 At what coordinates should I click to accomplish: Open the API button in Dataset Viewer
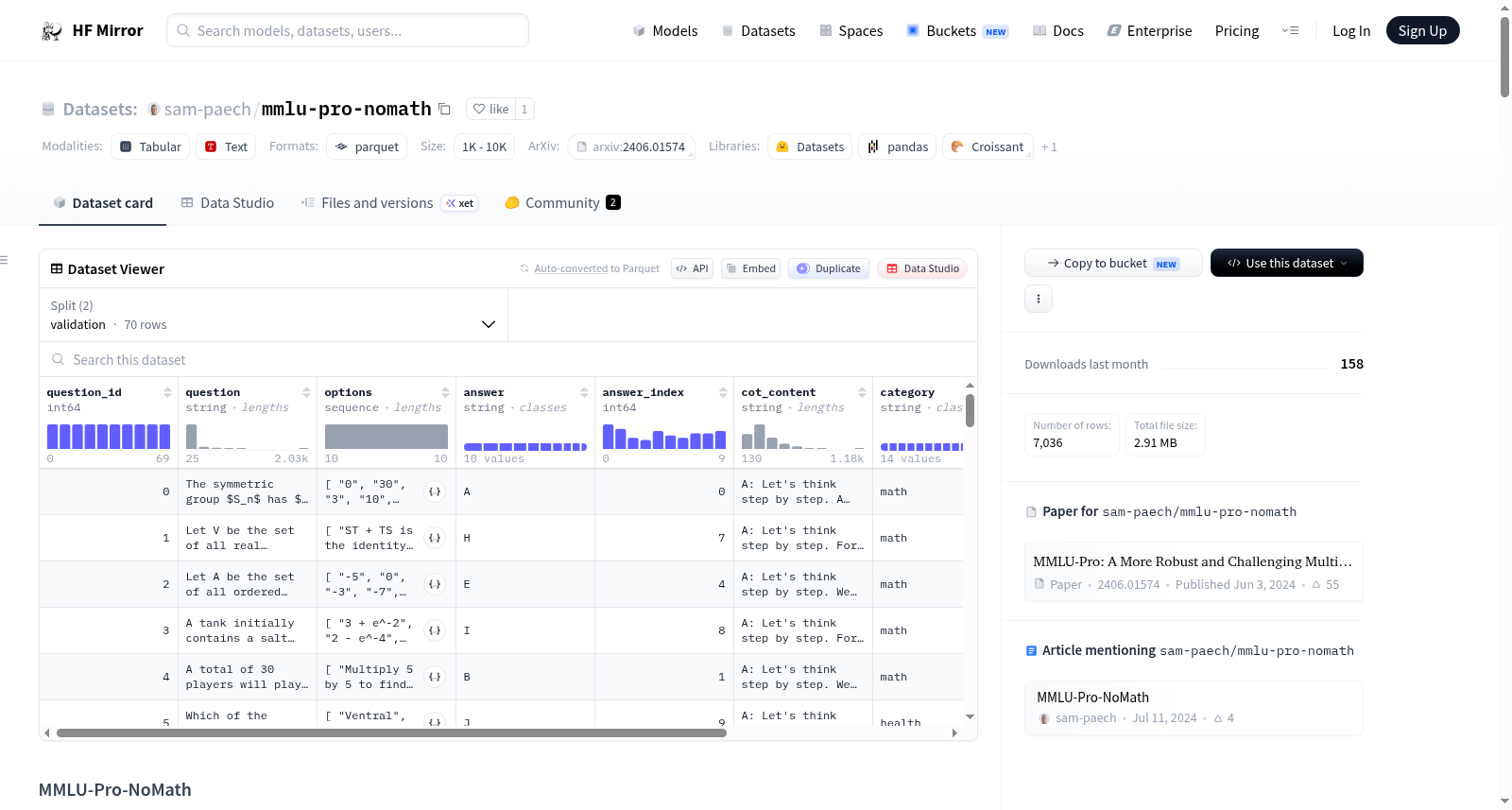point(692,268)
